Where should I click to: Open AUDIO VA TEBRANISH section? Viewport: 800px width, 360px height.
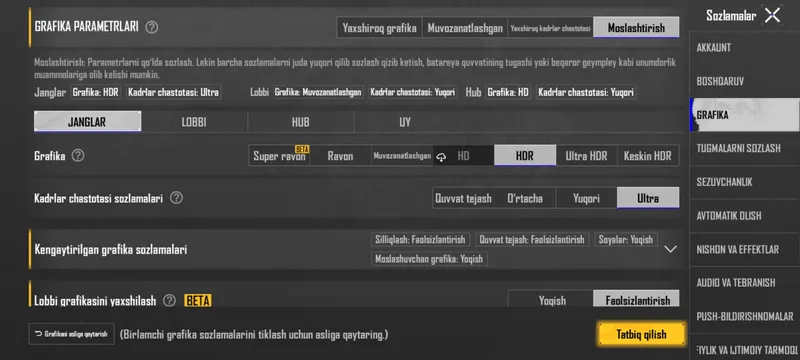click(744, 282)
